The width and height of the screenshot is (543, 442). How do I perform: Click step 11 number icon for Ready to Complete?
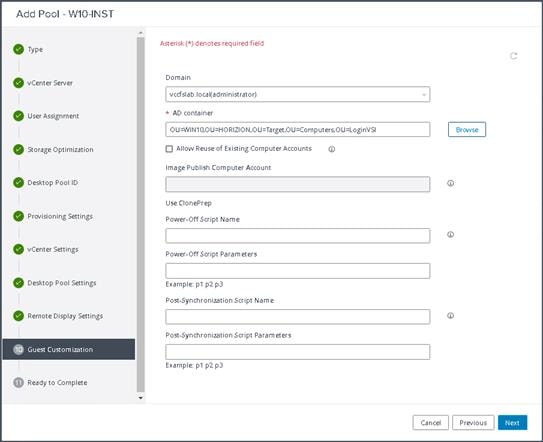(x=18, y=382)
